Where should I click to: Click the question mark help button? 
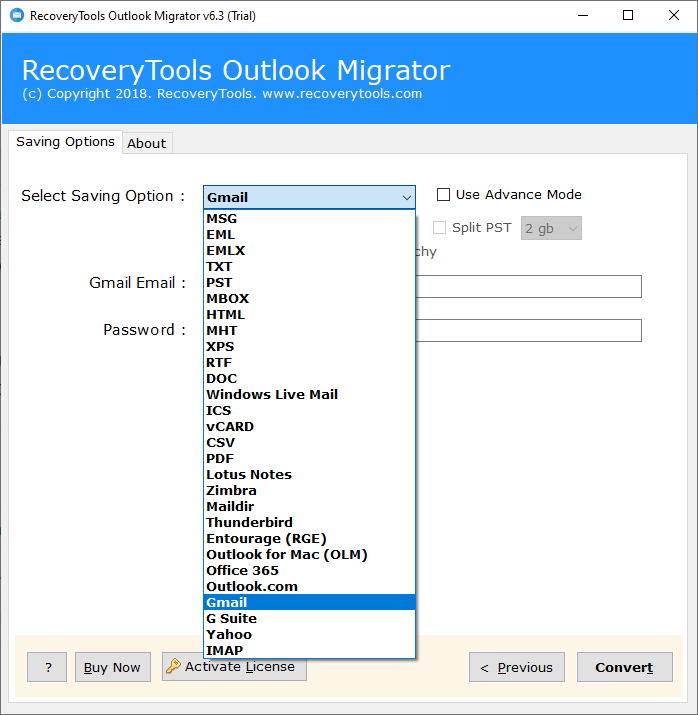(x=47, y=667)
